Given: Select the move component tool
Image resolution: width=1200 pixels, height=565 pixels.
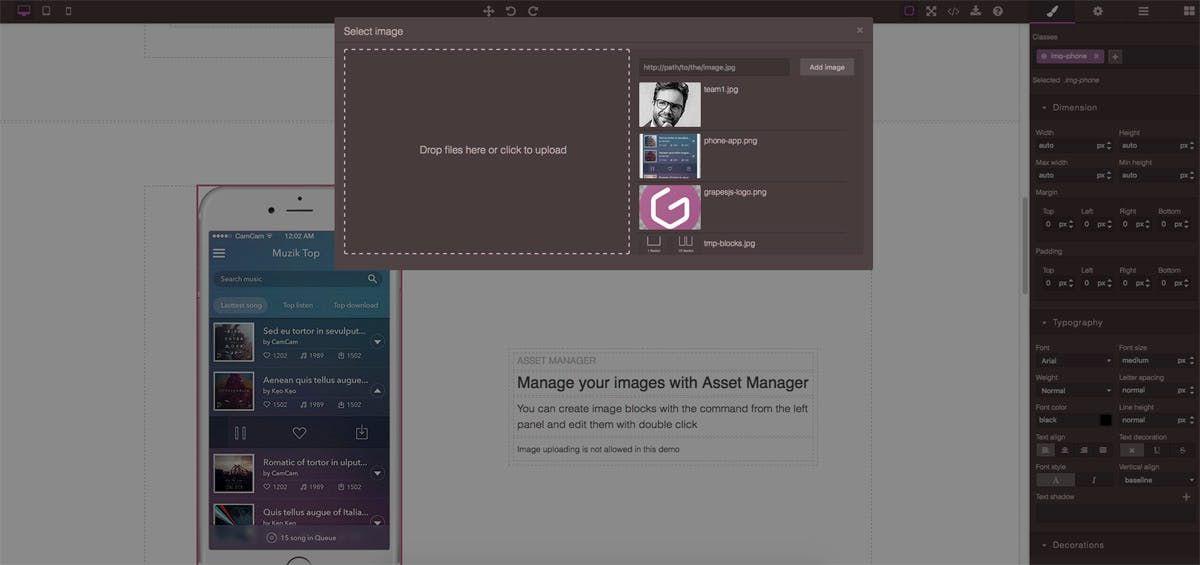Looking at the screenshot, I should tap(489, 11).
